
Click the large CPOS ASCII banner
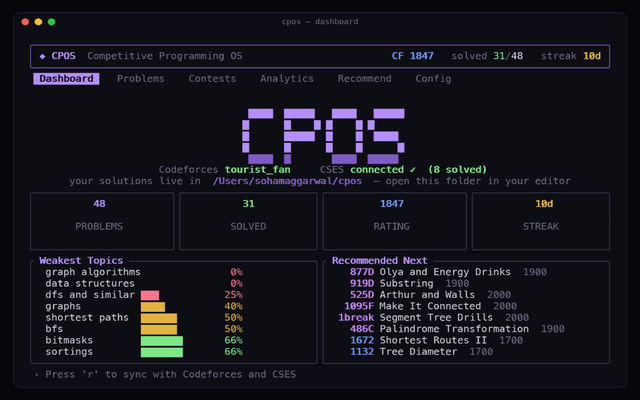[323, 136]
